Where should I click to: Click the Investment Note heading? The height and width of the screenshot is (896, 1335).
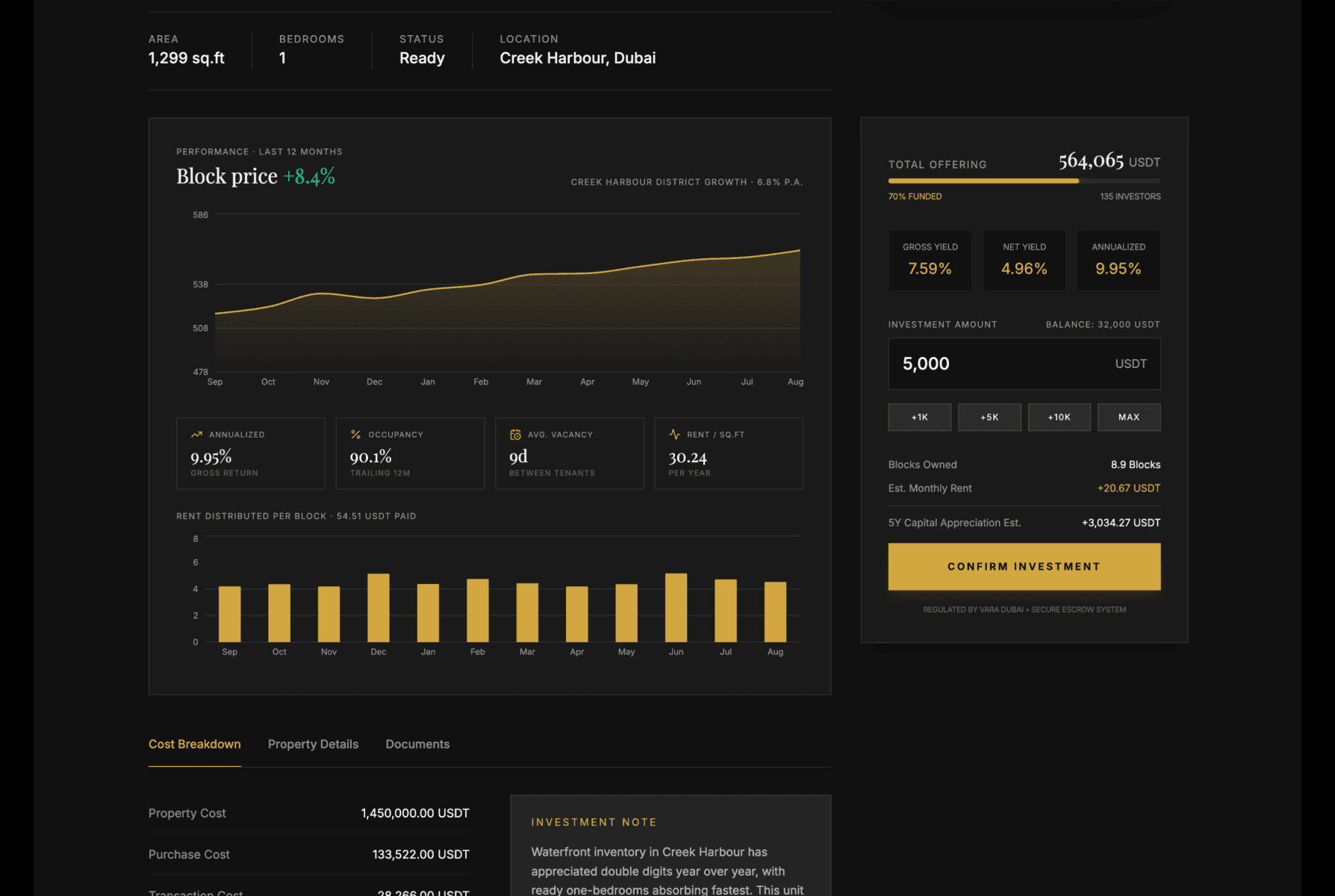click(x=594, y=822)
